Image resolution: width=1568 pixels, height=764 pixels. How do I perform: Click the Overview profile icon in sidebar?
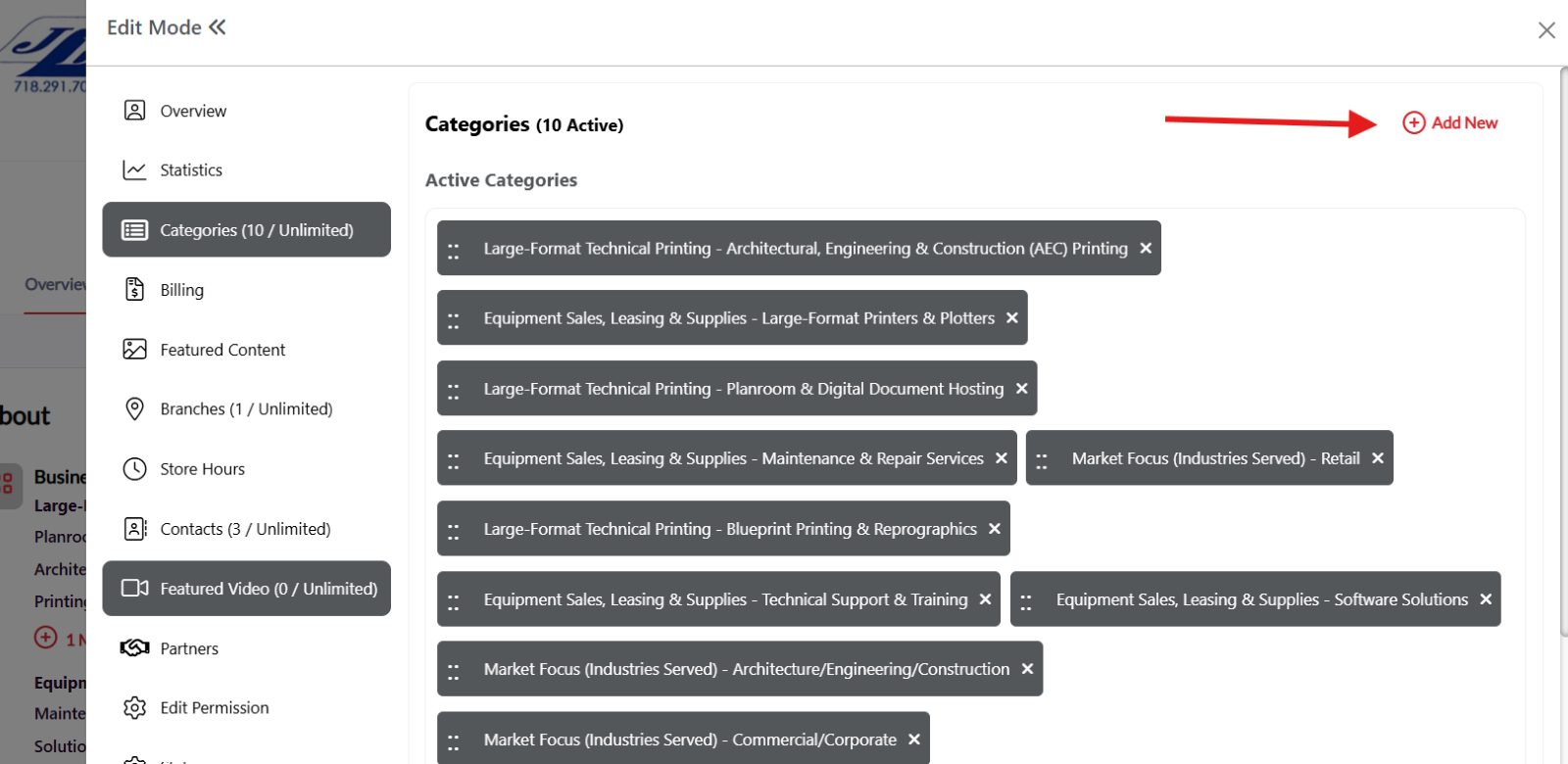tap(135, 111)
